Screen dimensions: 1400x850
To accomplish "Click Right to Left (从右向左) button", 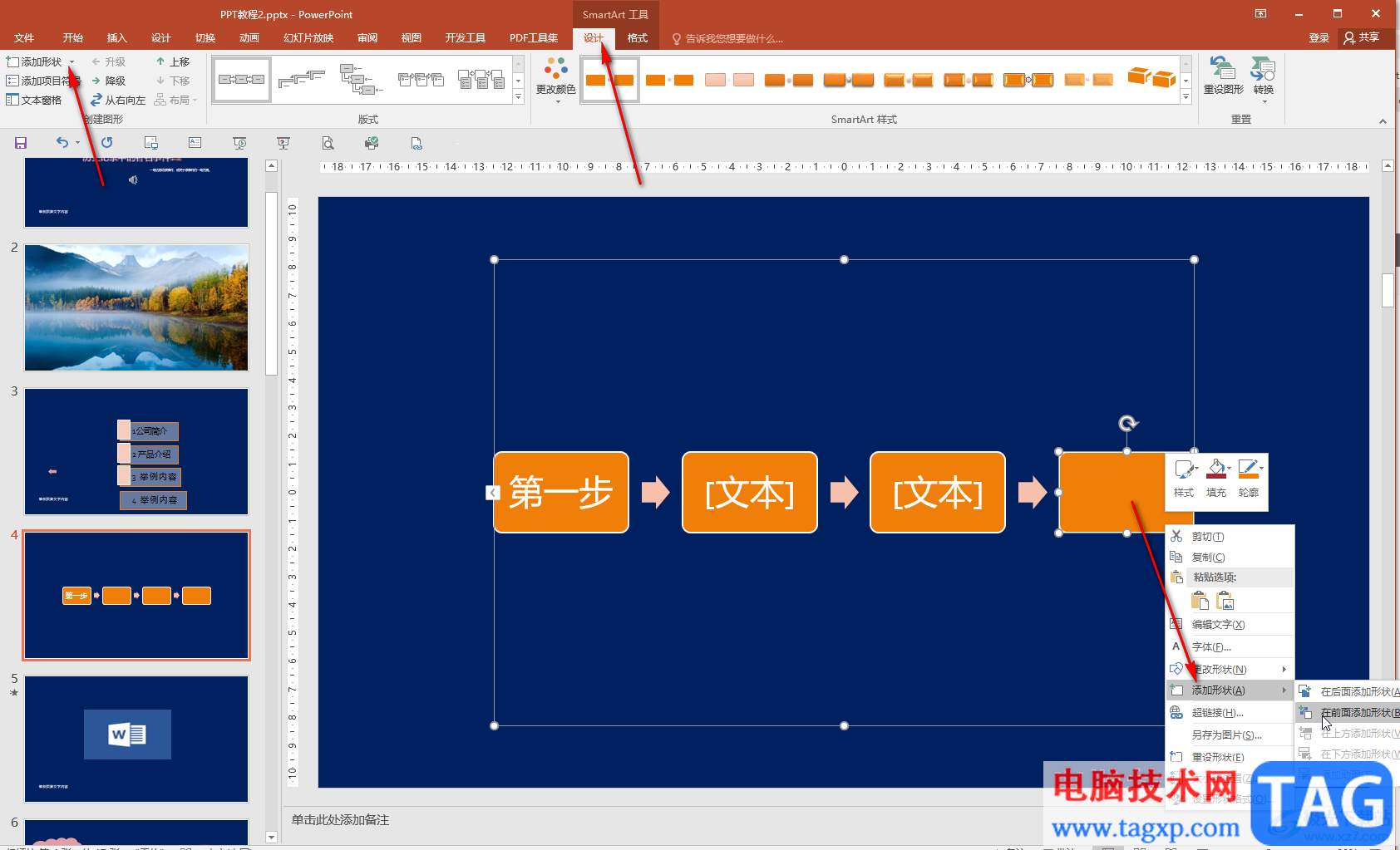I will [118, 100].
